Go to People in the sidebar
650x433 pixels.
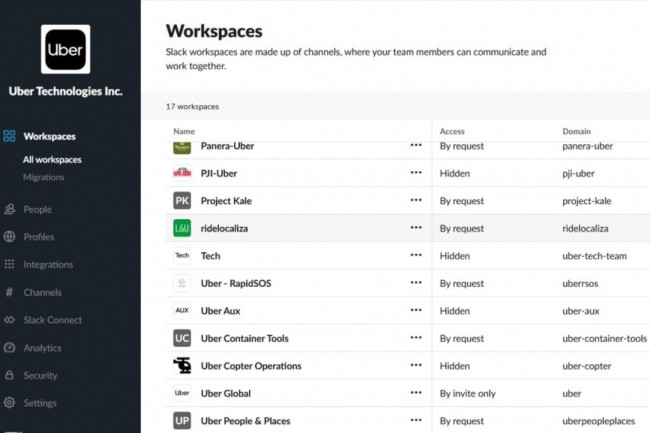[x=38, y=209]
